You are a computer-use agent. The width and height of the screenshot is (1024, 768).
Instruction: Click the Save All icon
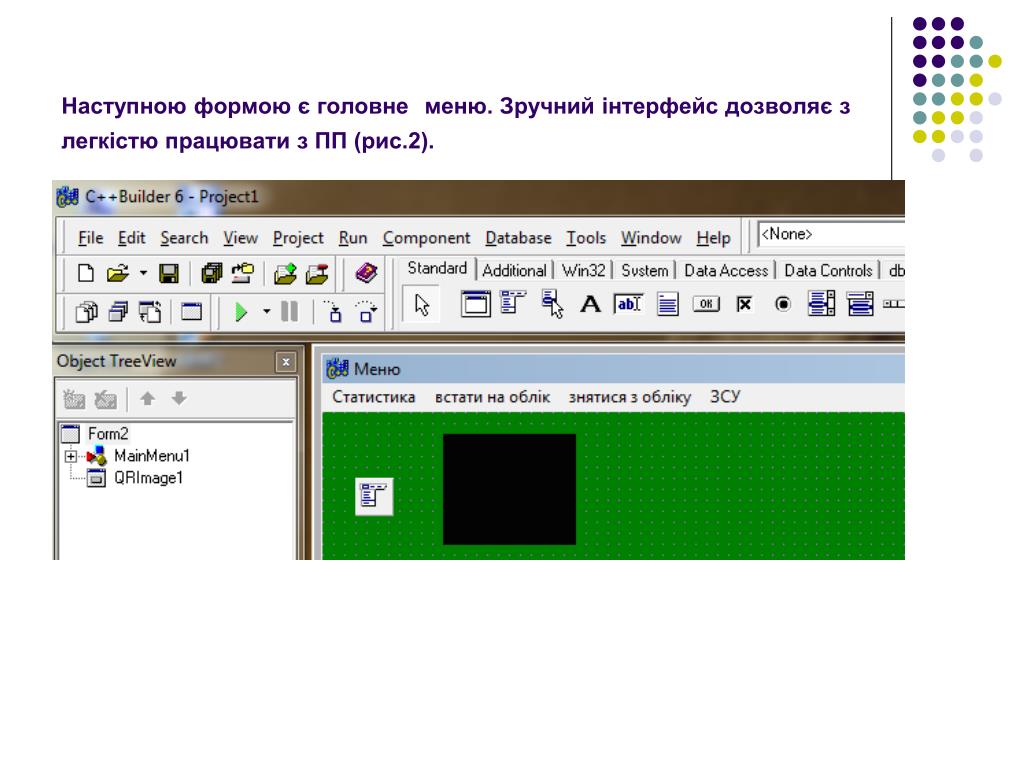pyautogui.click(x=212, y=273)
